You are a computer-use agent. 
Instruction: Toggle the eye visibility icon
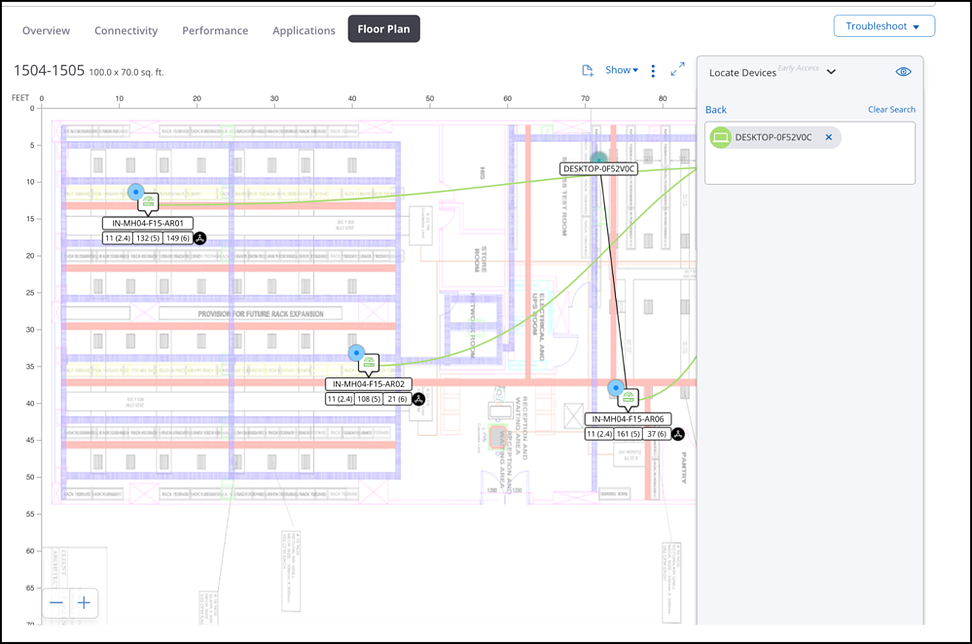(x=903, y=72)
